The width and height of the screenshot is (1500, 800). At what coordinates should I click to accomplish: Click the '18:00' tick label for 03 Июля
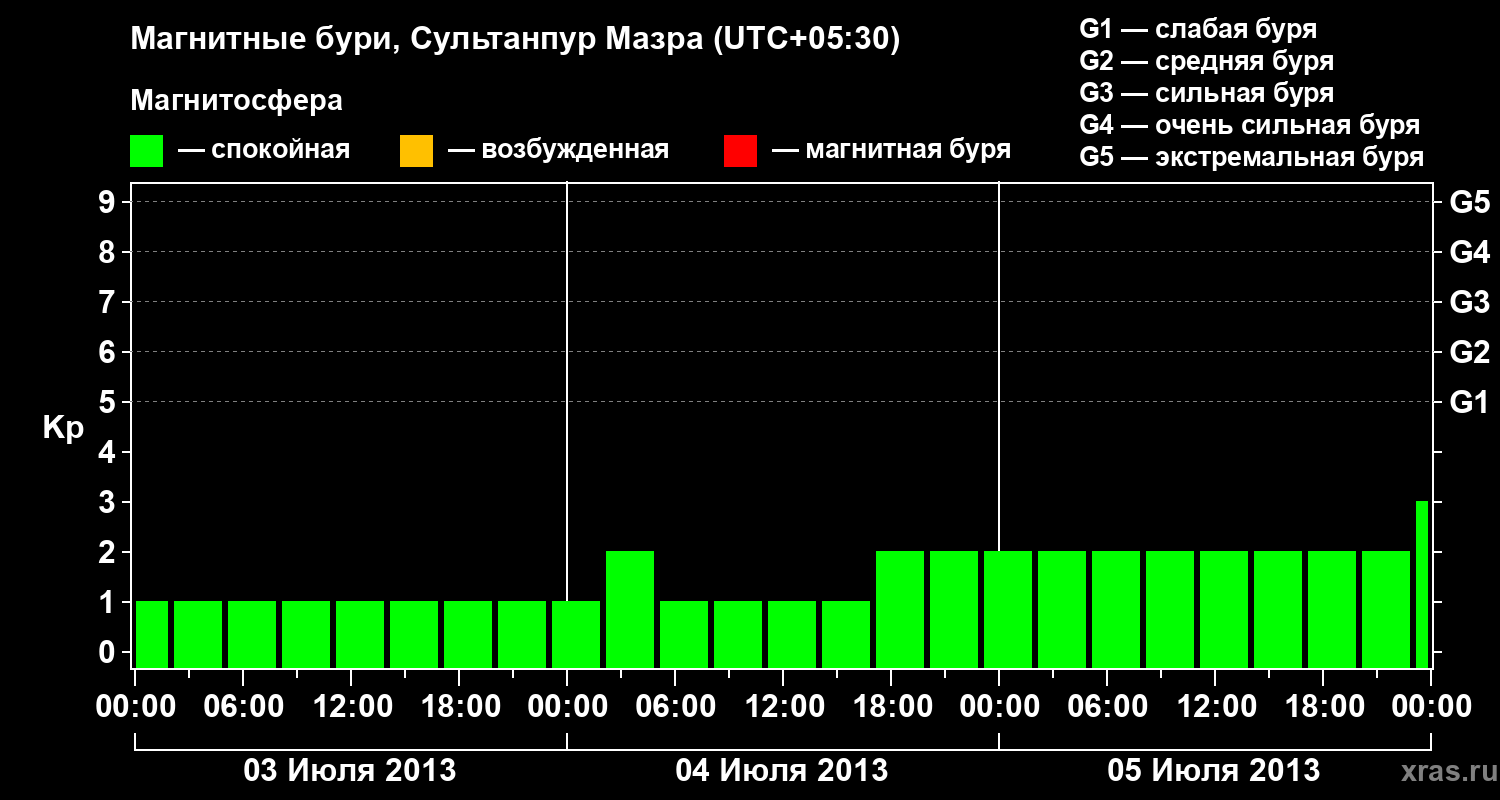tap(459, 707)
